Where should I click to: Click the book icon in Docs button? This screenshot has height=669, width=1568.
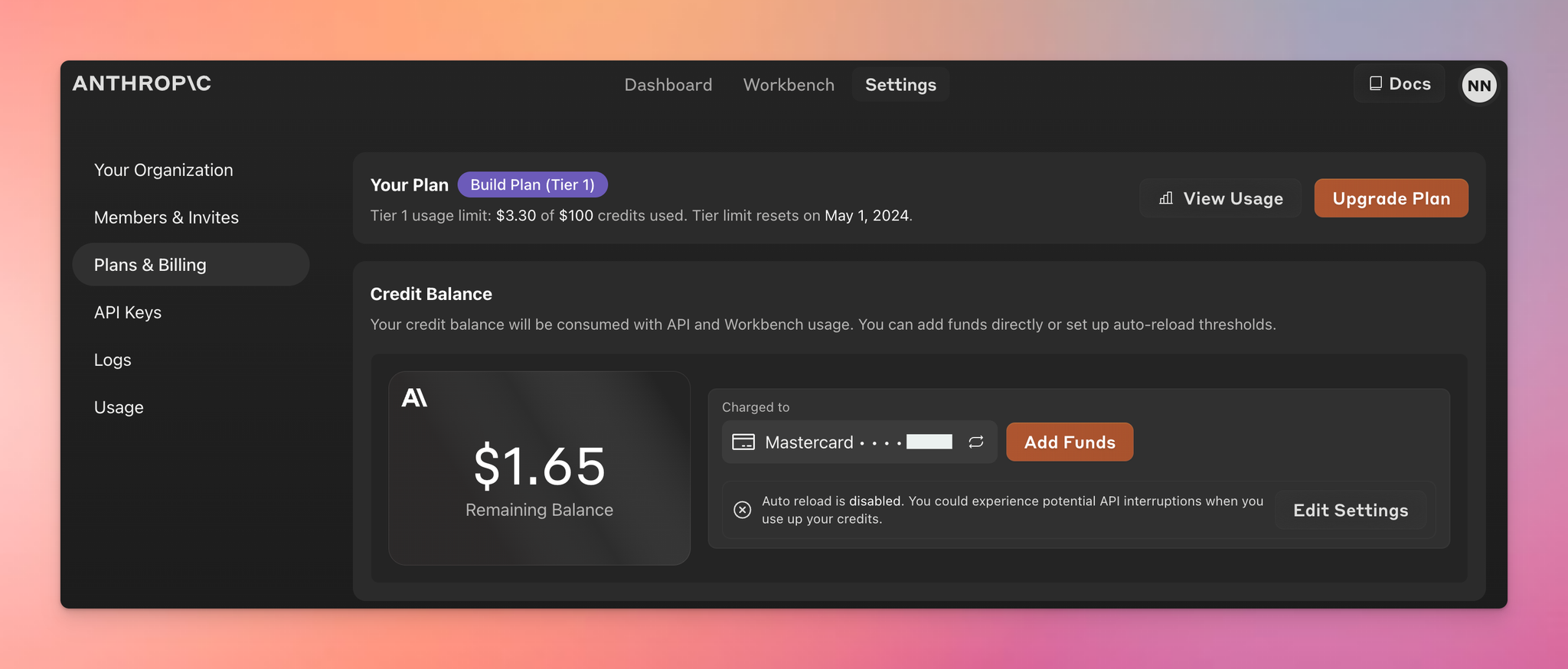1375,83
